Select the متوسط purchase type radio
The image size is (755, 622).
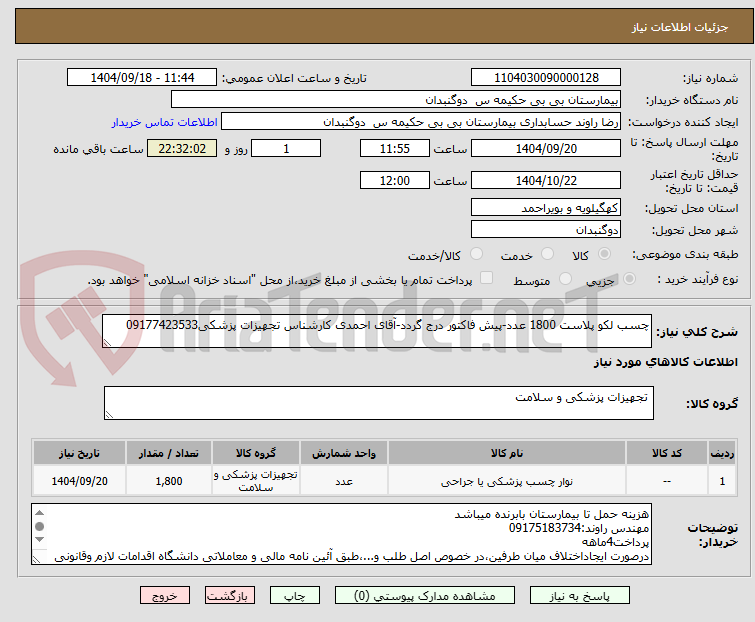565,279
